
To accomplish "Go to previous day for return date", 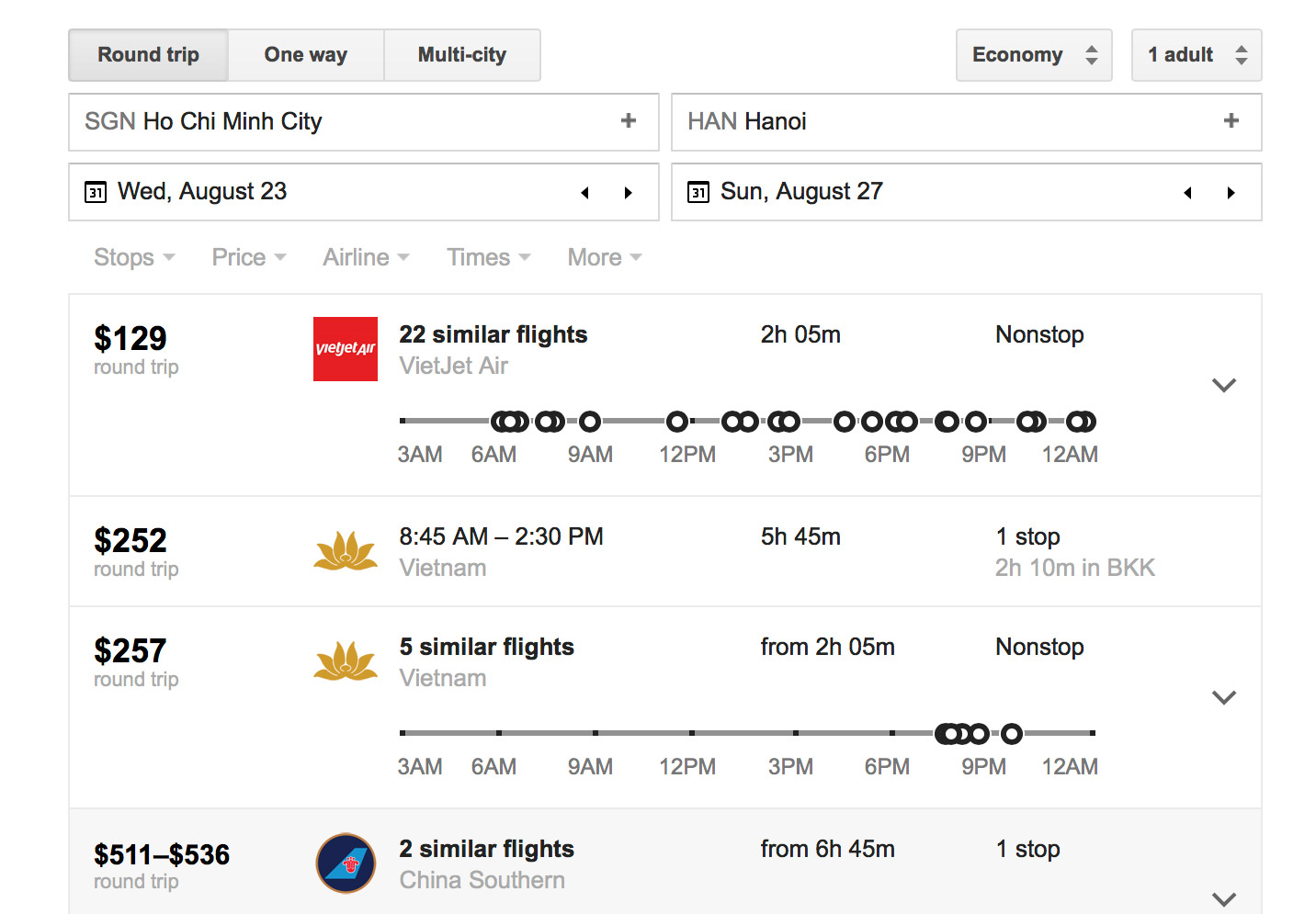I will (x=1187, y=192).
